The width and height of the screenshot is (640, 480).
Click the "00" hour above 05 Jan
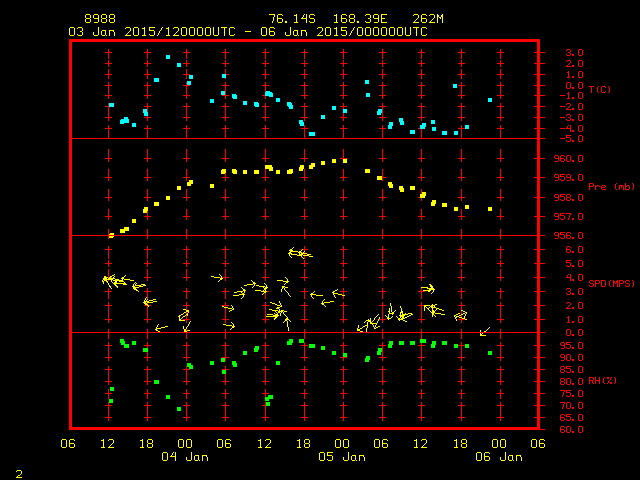pos(342,444)
